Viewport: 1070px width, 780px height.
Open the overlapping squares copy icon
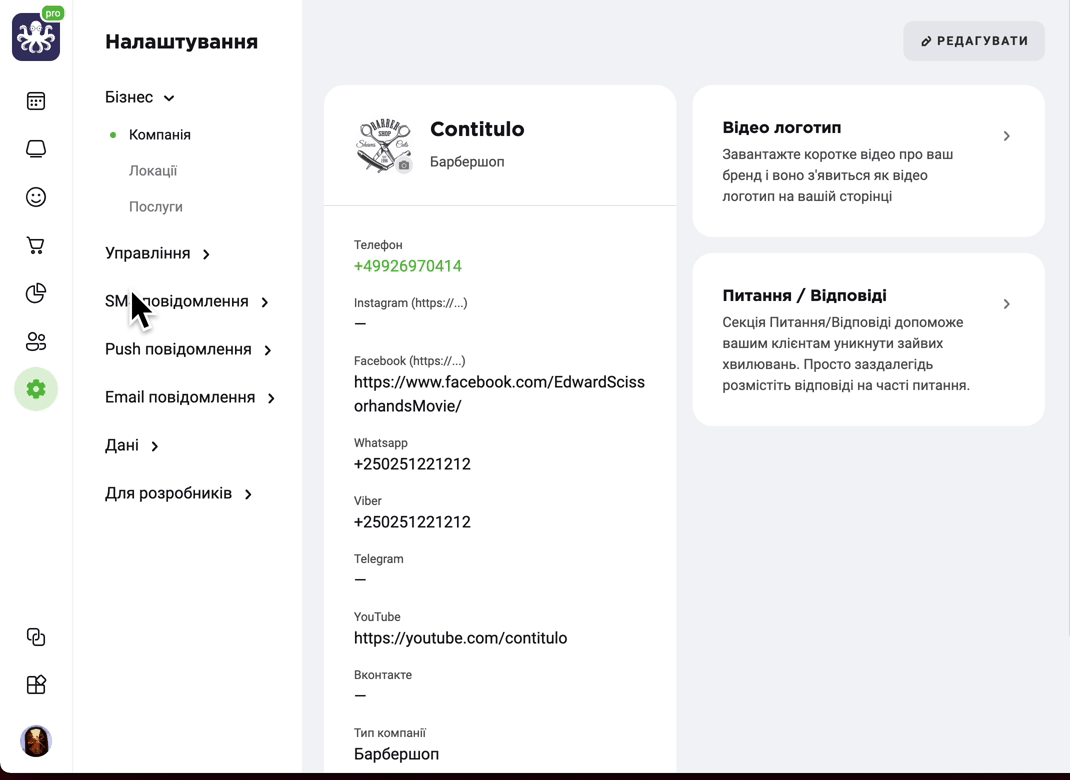[x=36, y=637]
